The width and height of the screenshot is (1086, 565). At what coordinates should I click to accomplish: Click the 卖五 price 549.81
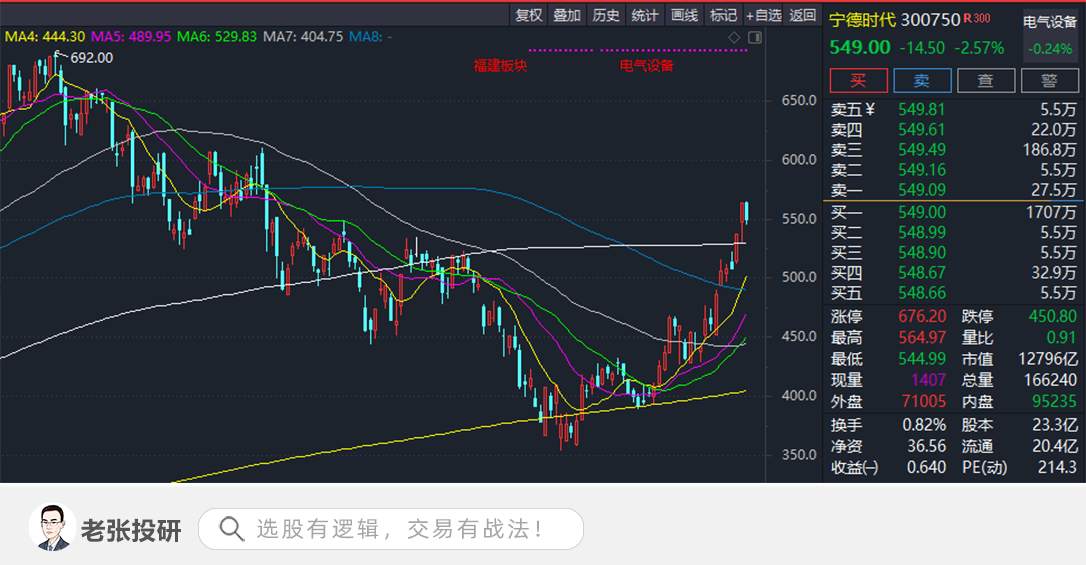pyautogui.click(x=922, y=109)
